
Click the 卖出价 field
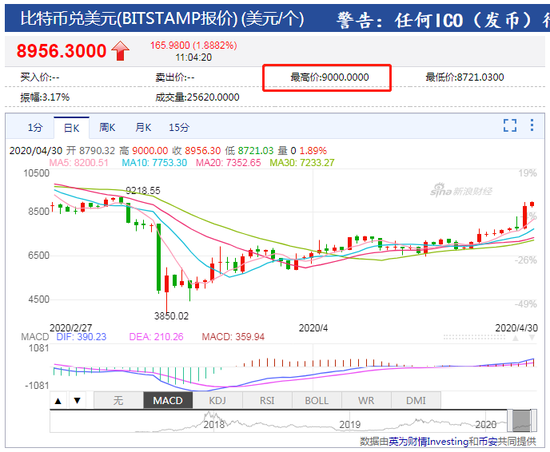coord(175,77)
